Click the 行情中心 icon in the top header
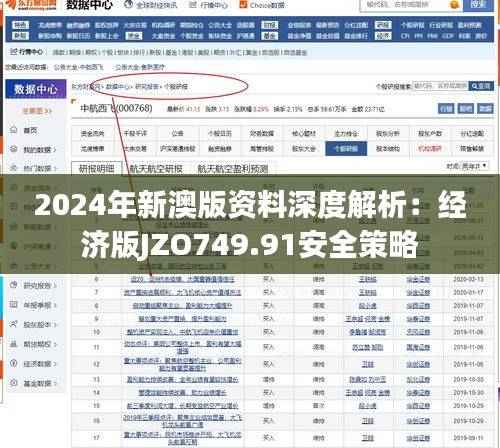The image size is (500, 448). tap(193, 5)
